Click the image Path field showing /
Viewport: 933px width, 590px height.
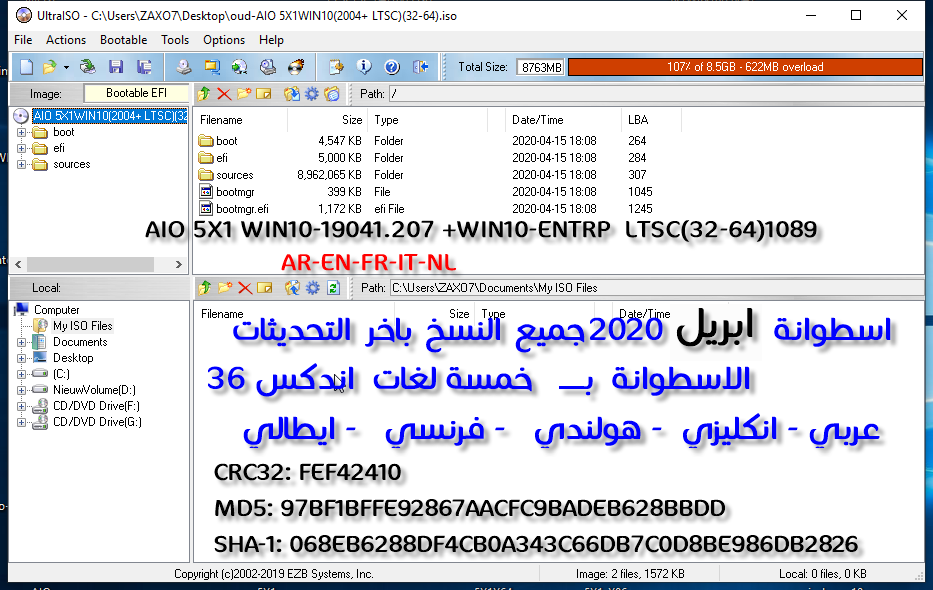tap(656, 93)
